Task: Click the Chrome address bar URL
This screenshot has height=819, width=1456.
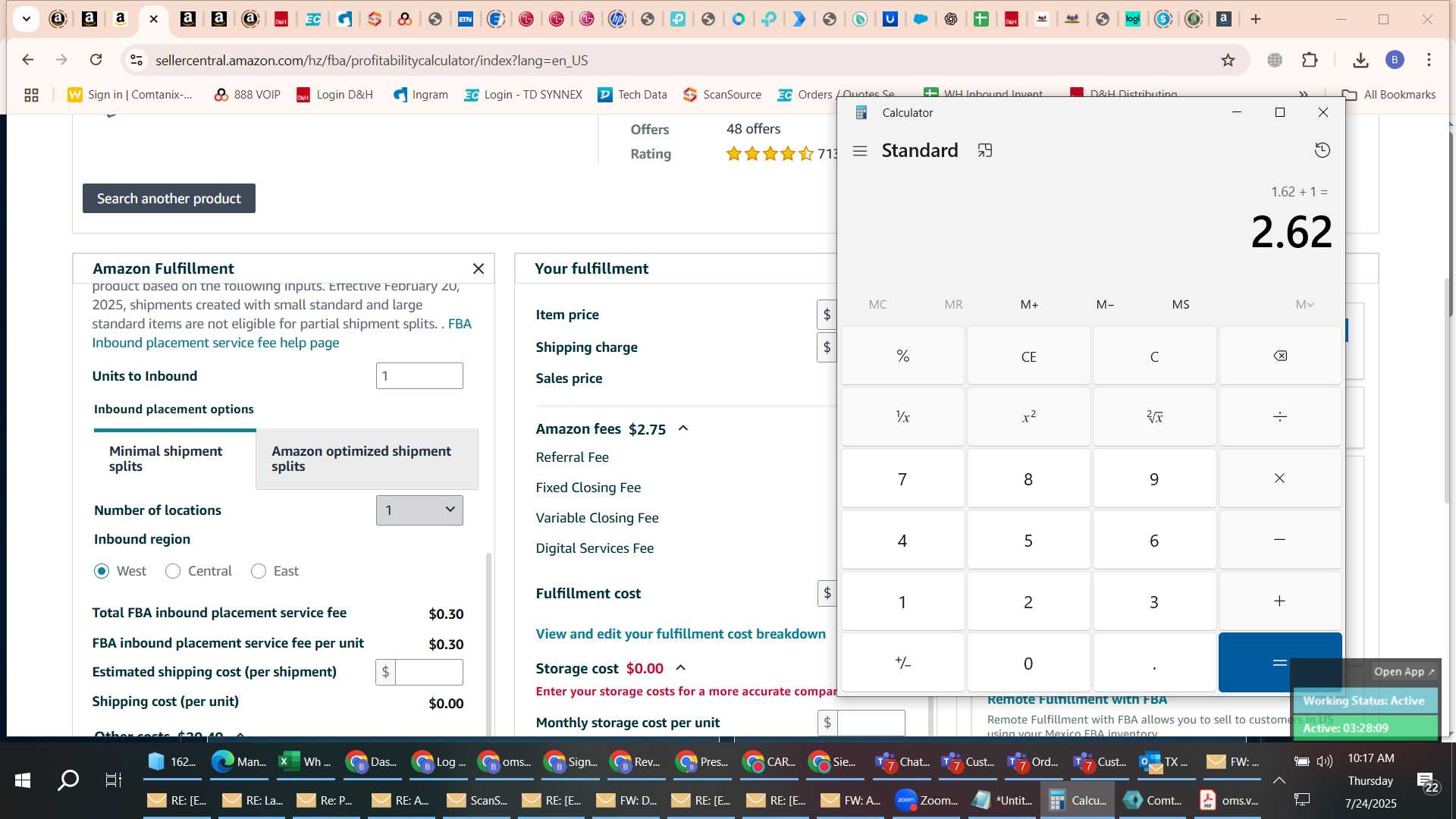Action: [x=372, y=60]
